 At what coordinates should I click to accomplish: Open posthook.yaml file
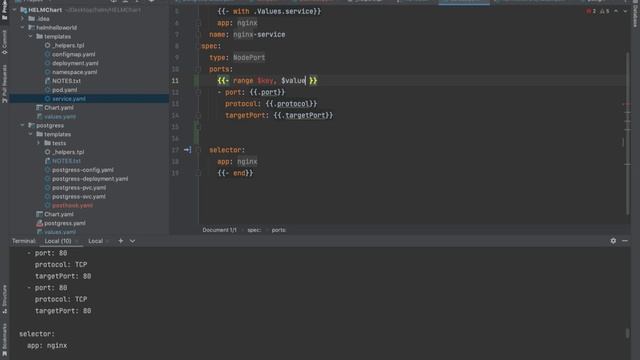72,205
